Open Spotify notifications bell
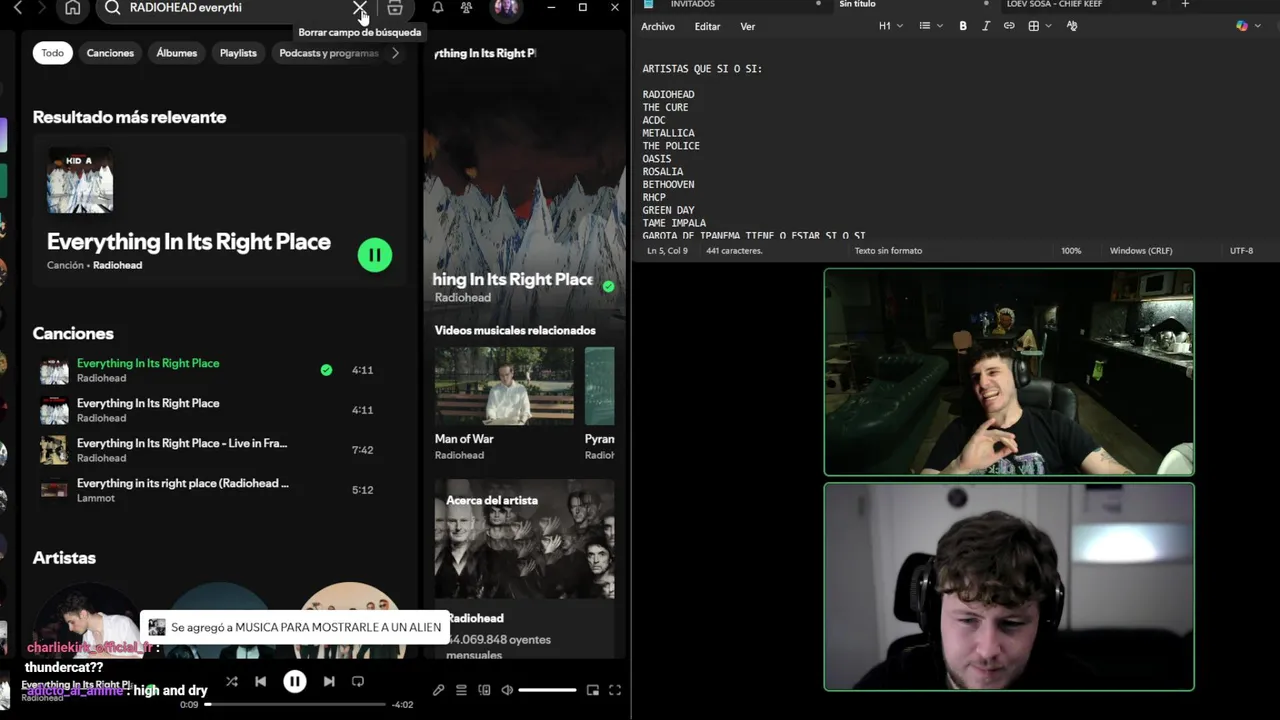Image resolution: width=1280 pixels, height=720 pixels. (x=437, y=8)
